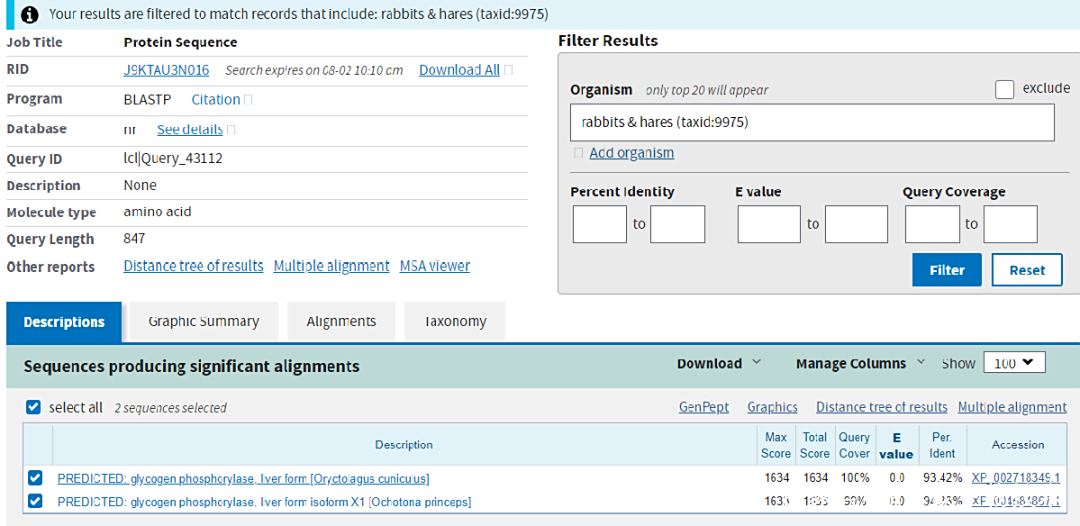The image size is (1080, 526).
Task: Open the Taxonomy tab
Action: (x=455, y=322)
